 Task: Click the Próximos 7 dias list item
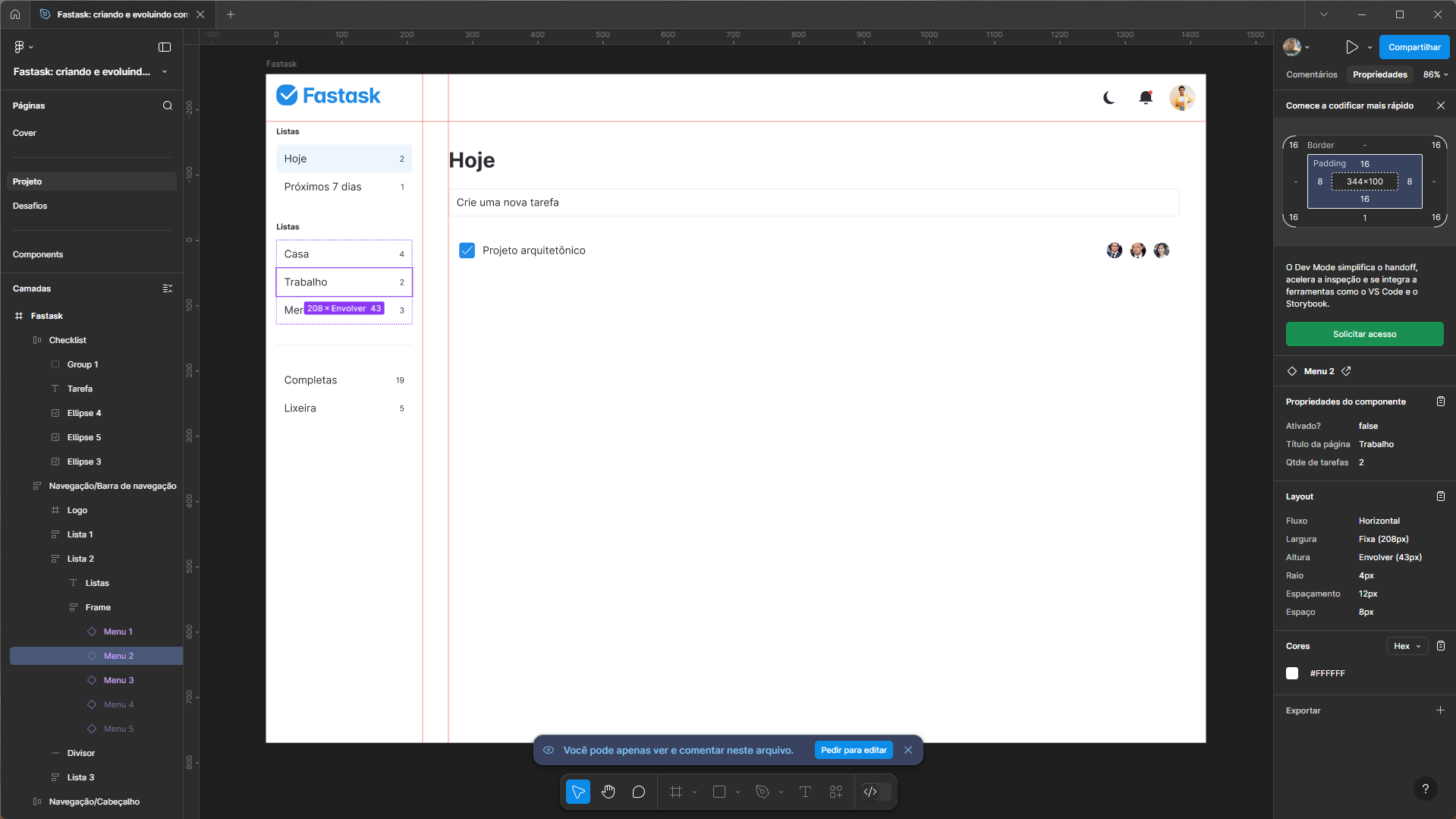(344, 187)
